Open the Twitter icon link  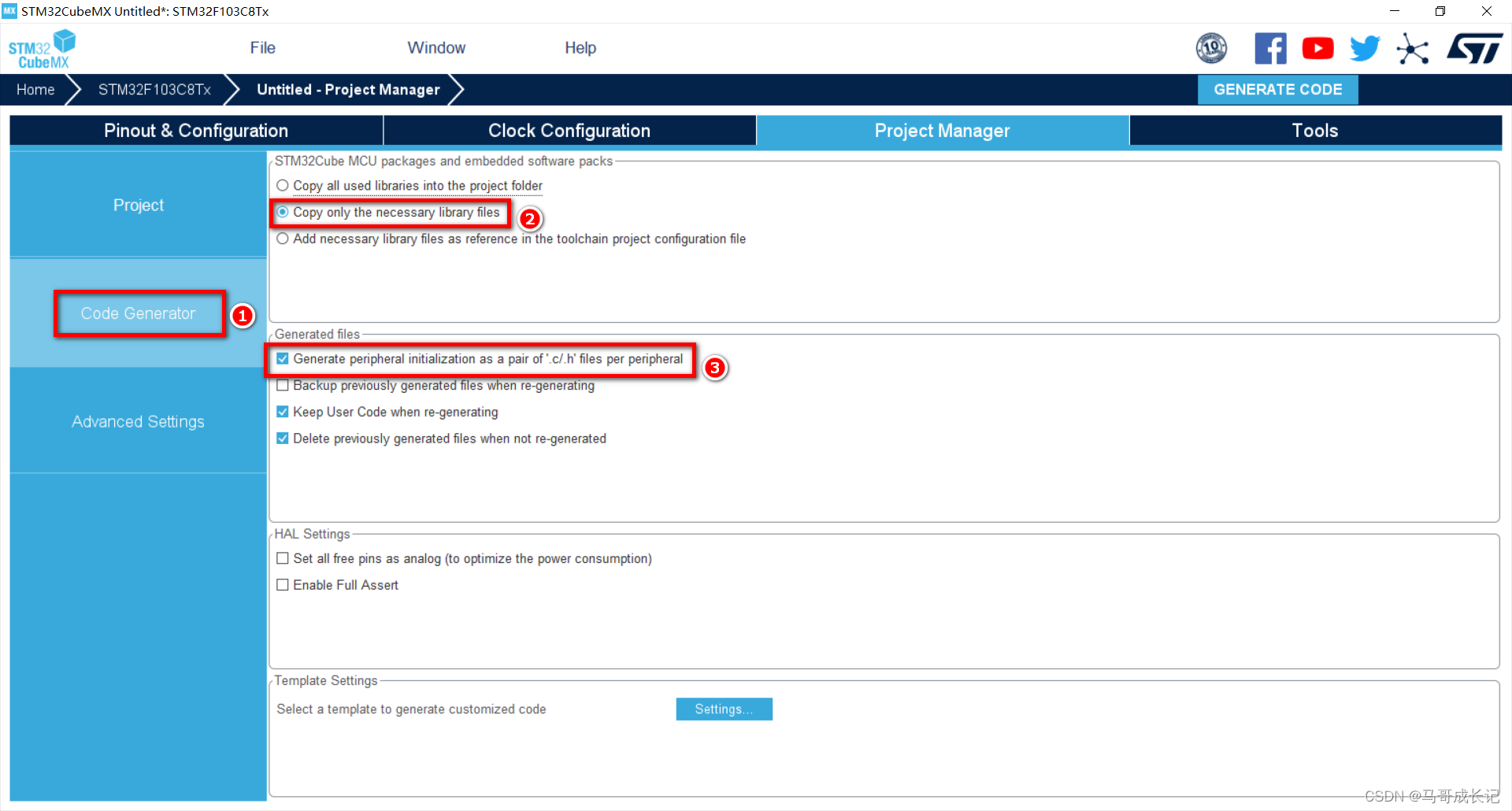[x=1365, y=48]
